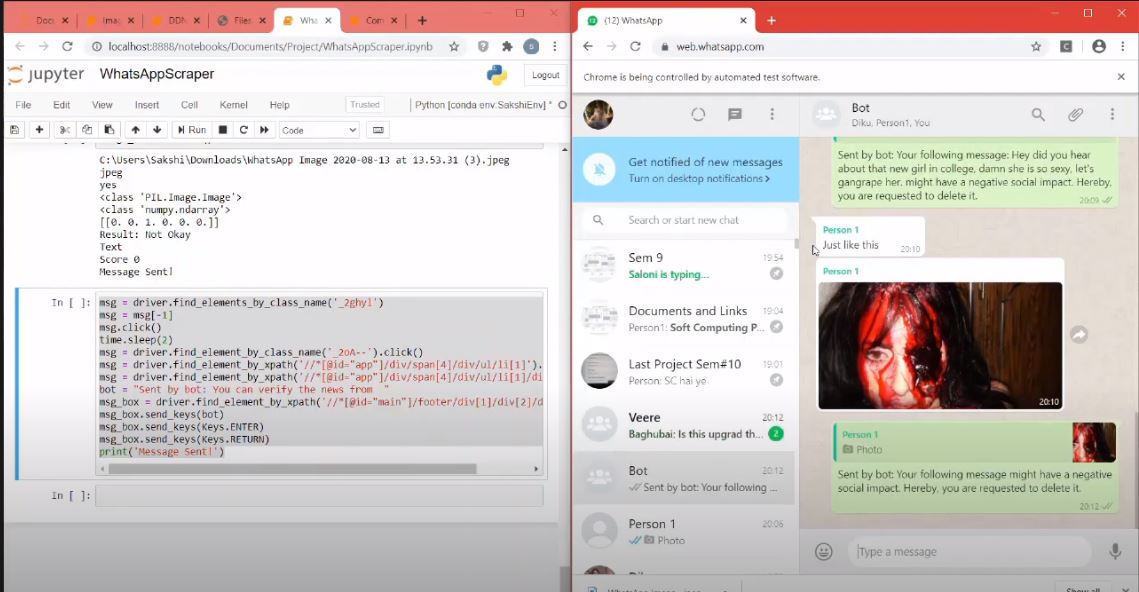The height and width of the screenshot is (592, 1139).
Task: Click the horizontal scrollbar of code cell
Action: click(292, 469)
